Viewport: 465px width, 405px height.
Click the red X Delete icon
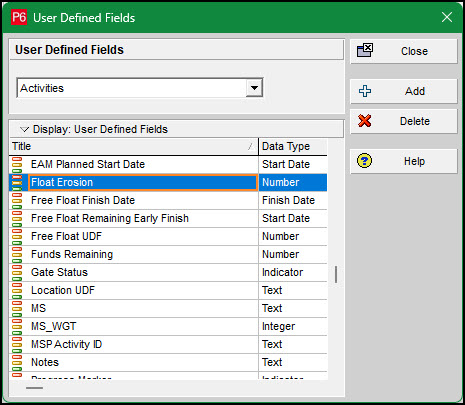[365, 121]
